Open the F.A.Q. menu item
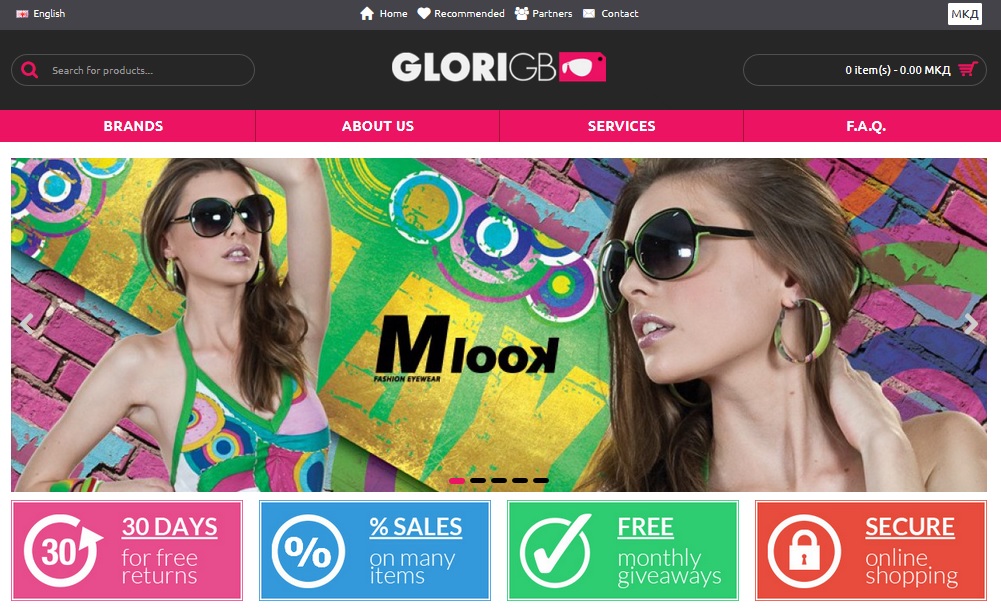The height and width of the screenshot is (614, 1001). pos(866,126)
